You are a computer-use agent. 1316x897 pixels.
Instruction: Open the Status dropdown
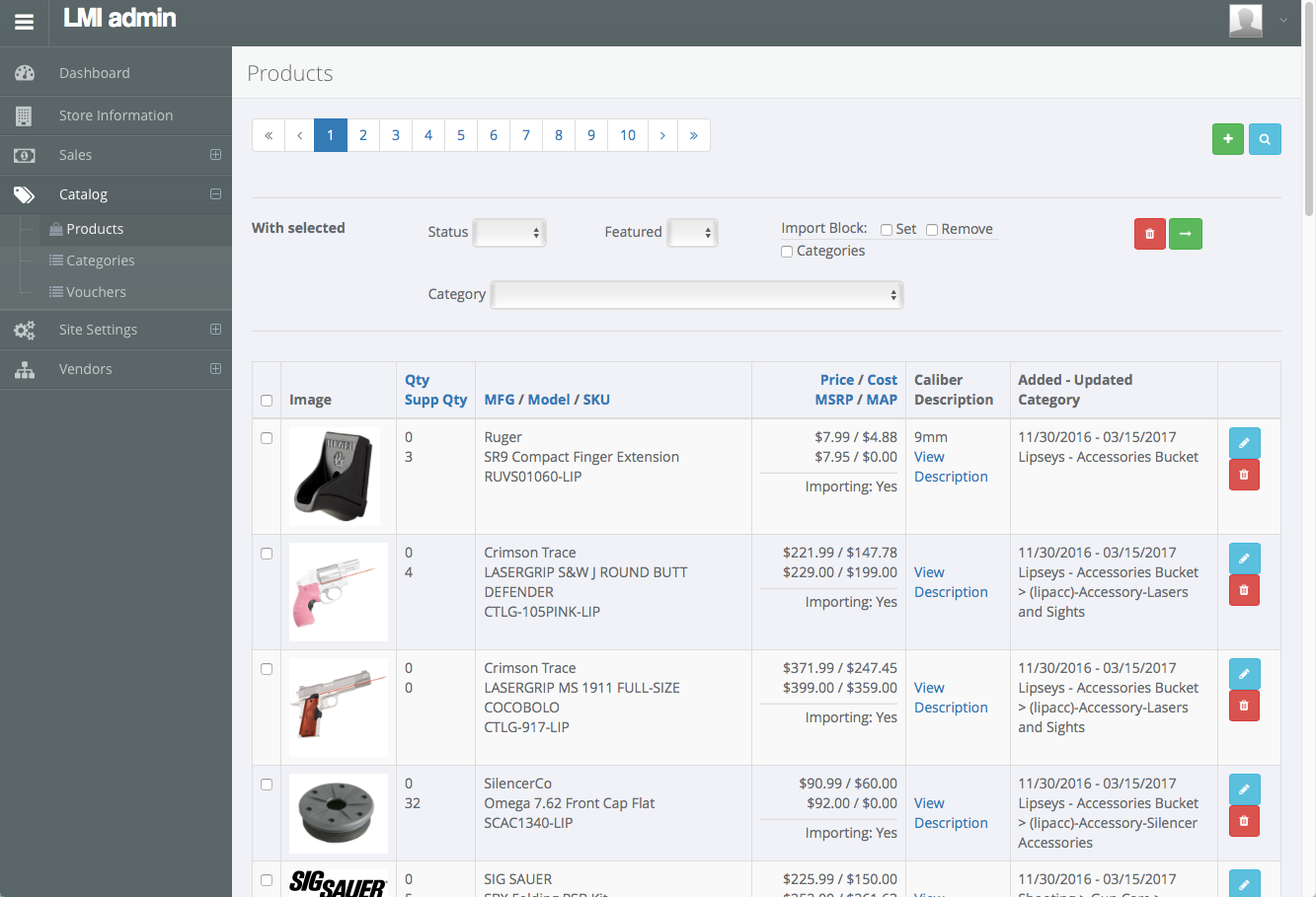coord(509,233)
